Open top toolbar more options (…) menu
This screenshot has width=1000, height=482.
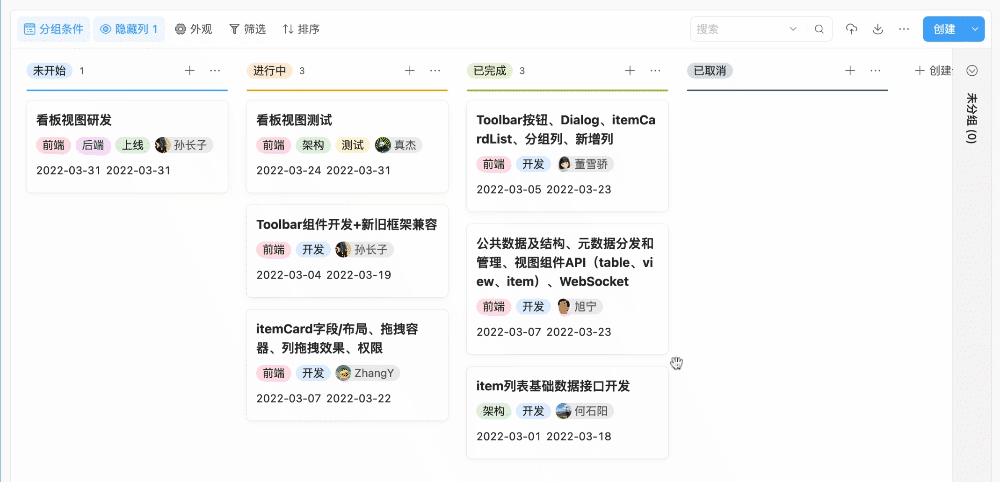point(904,29)
